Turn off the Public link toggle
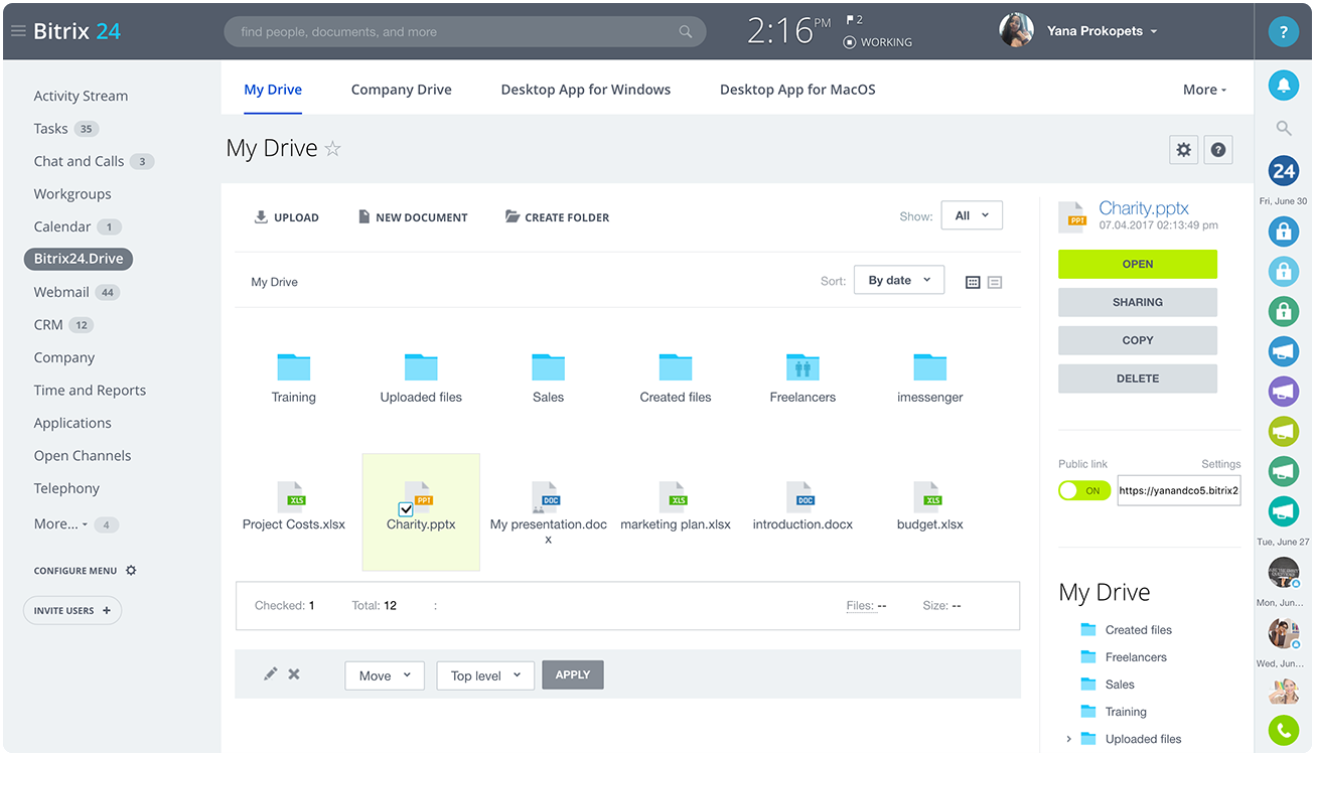 [x=1083, y=490]
